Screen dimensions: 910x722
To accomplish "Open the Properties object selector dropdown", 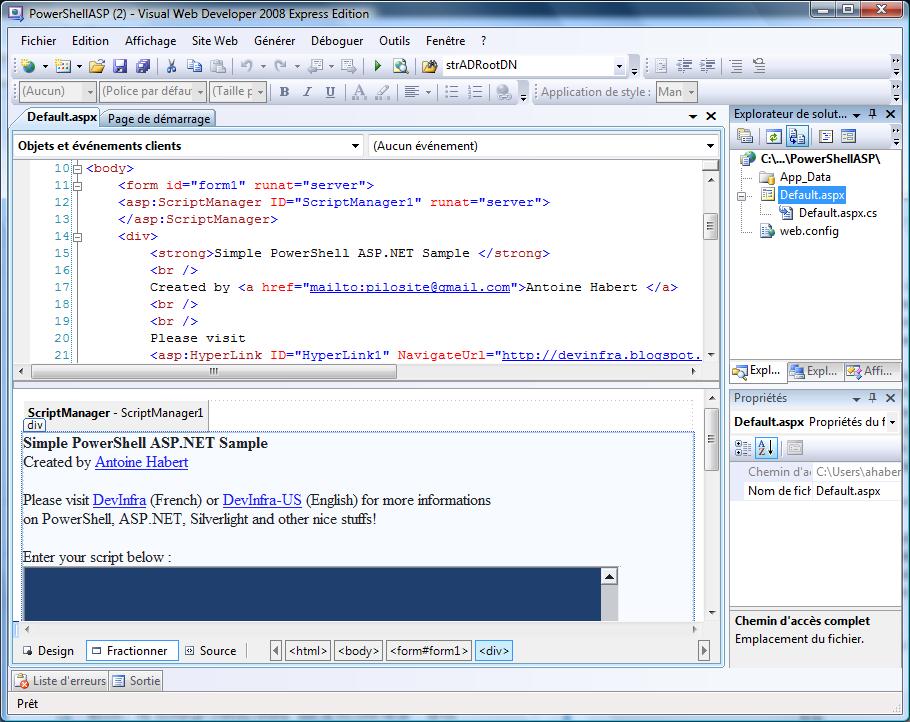I will click(892, 422).
